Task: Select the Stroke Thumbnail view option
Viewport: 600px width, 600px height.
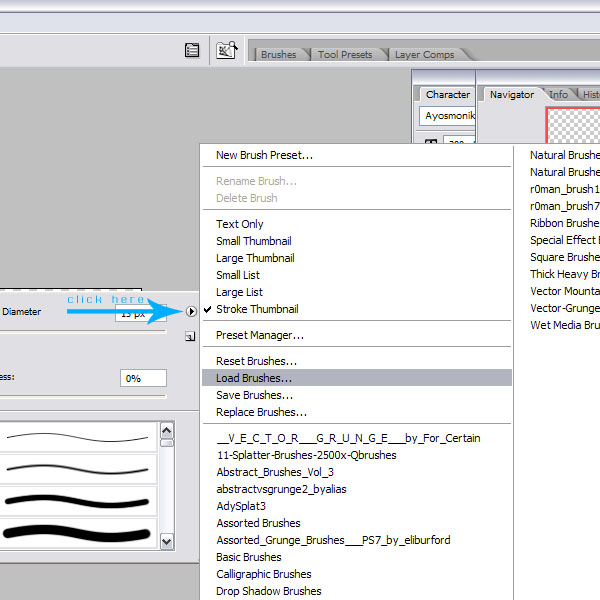Action: pos(257,309)
